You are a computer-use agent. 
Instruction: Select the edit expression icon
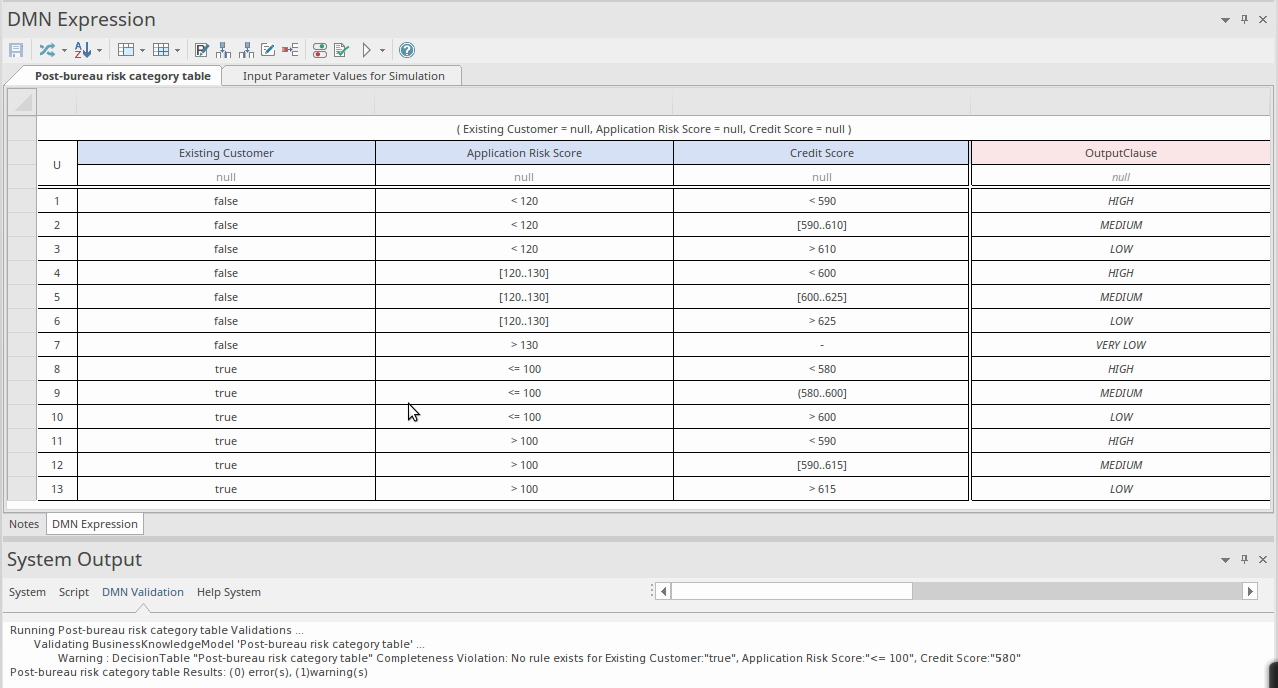pyautogui.click(x=268, y=50)
